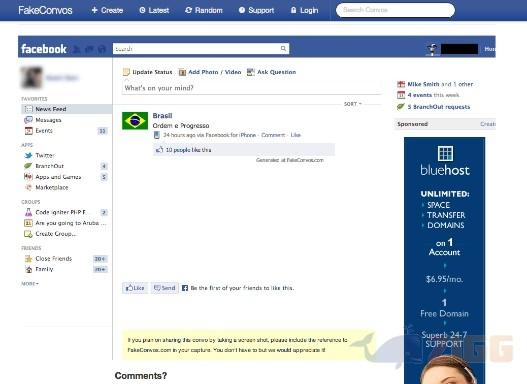
Task: Click the Close Friends star icon
Action: tap(28, 259)
